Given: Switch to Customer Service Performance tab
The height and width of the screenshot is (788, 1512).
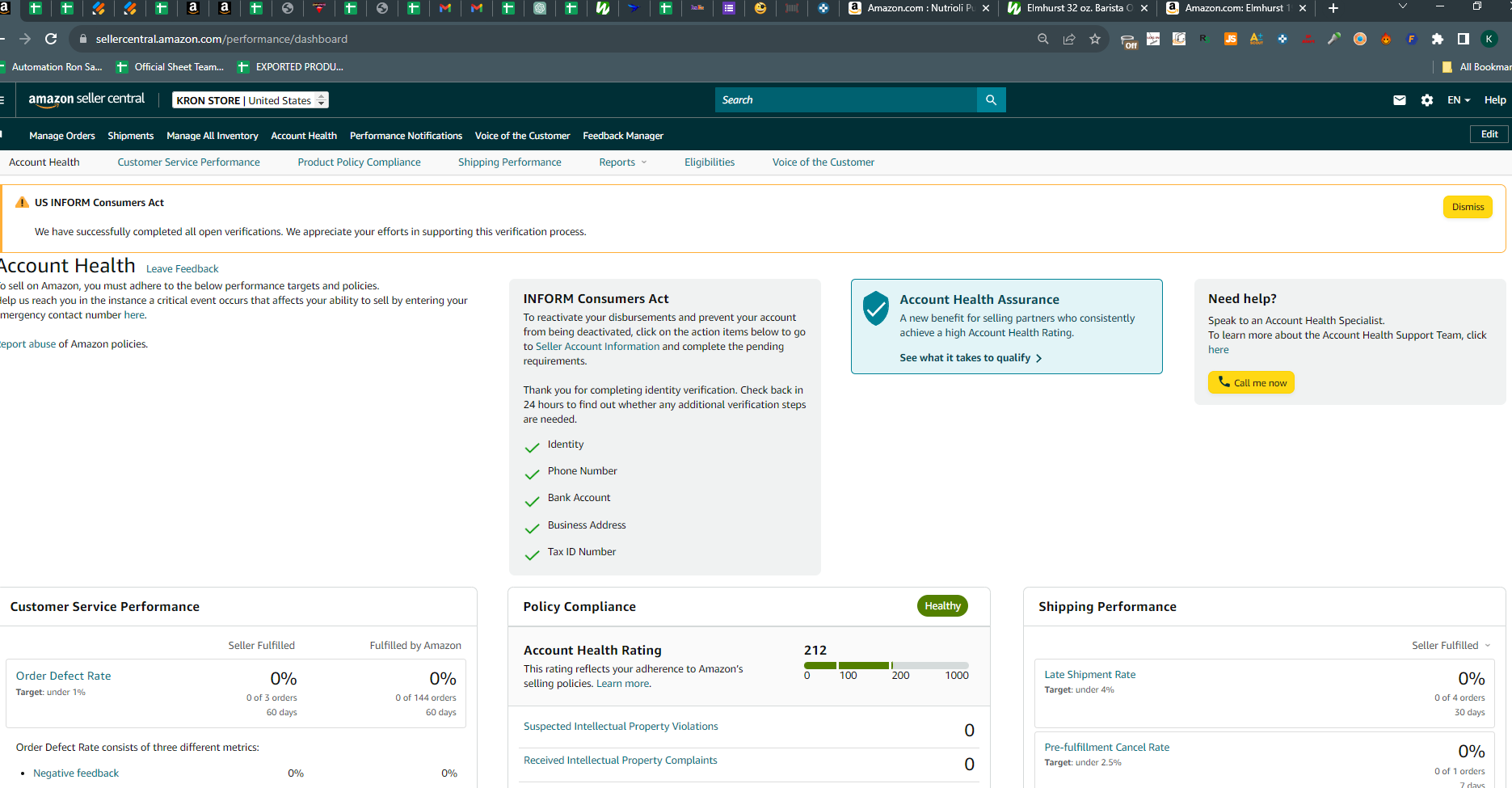Looking at the screenshot, I should pyautogui.click(x=189, y=162).
